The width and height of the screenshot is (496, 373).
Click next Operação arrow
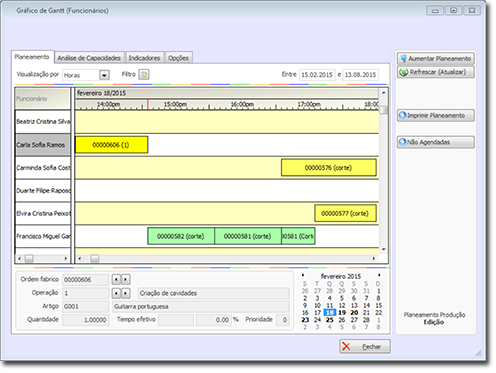tap(126, 293)
